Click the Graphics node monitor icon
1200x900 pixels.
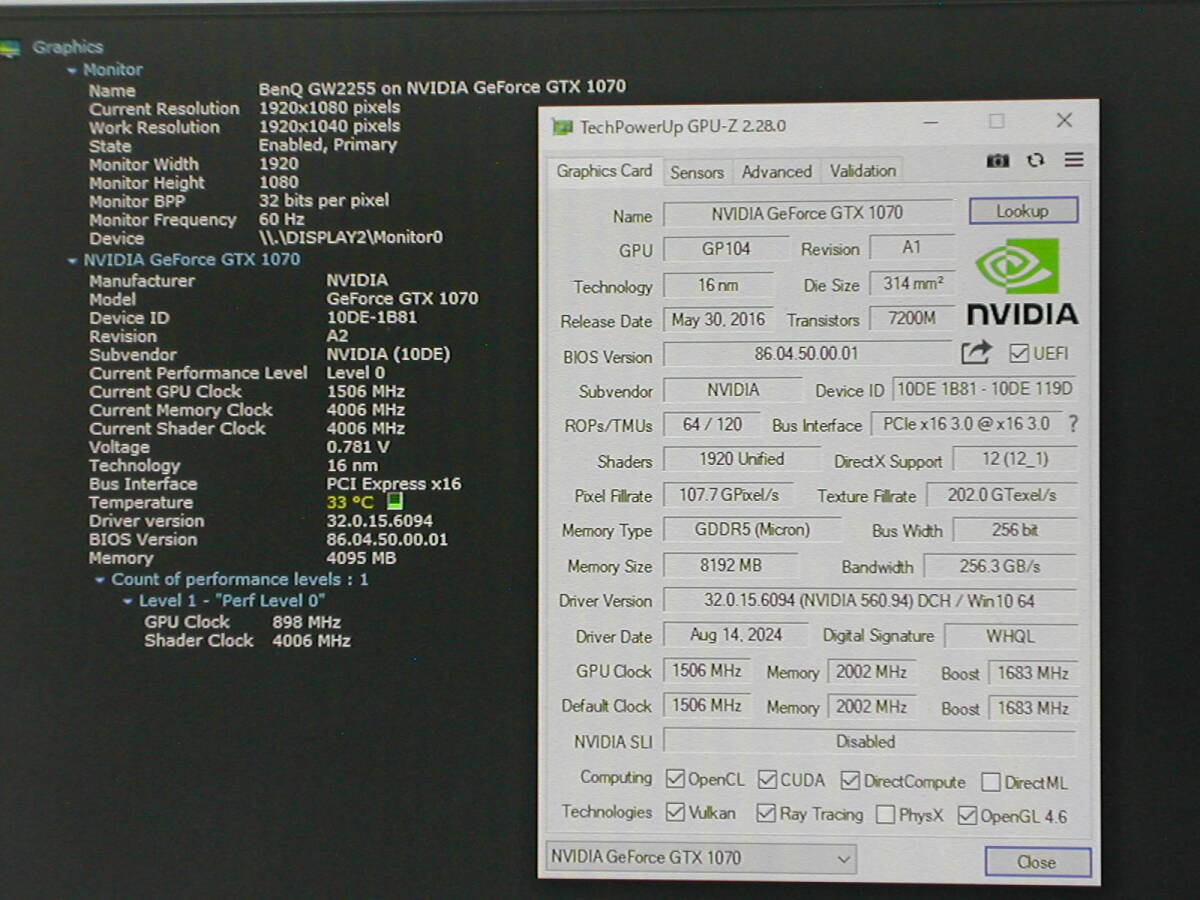[10, 46]
